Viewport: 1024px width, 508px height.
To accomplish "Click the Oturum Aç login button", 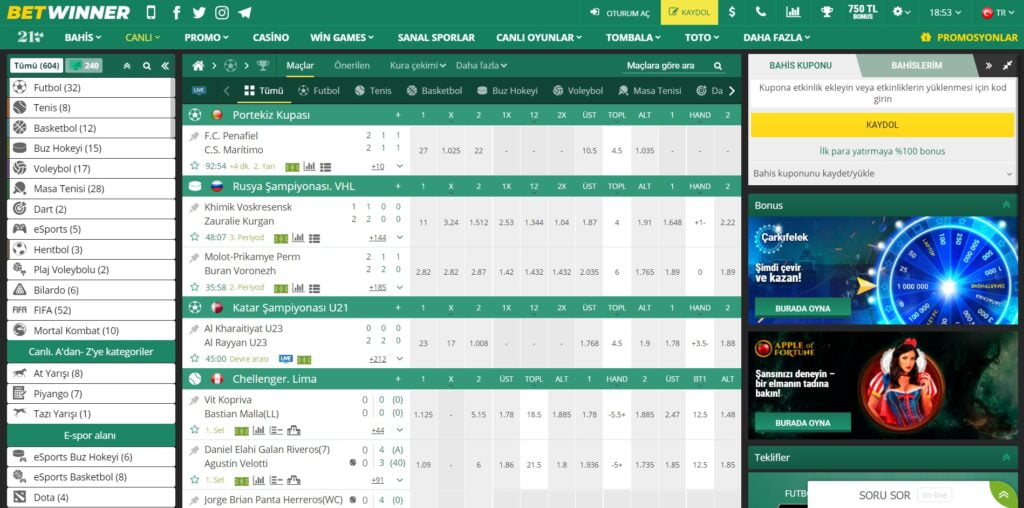I will click(620, 12).
